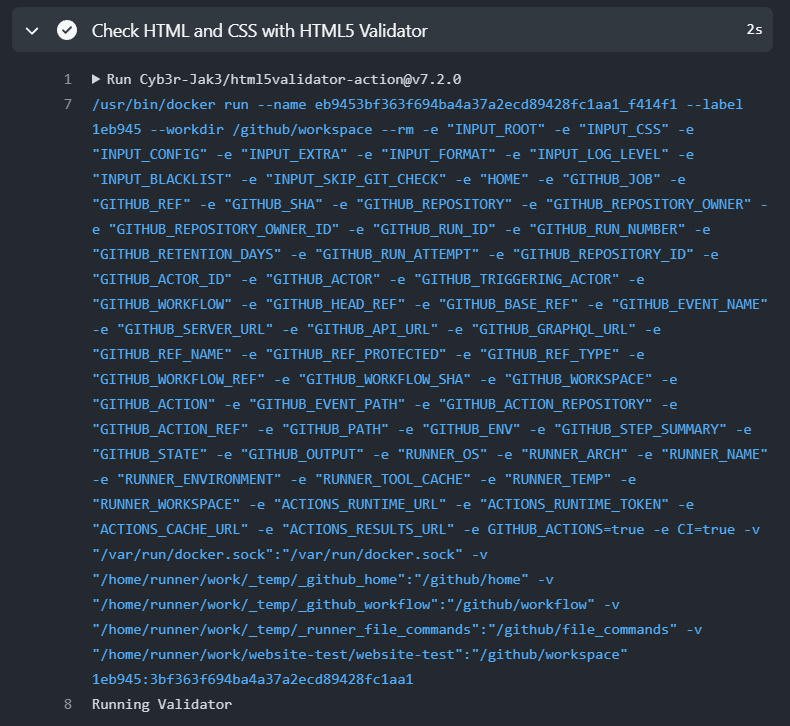This screenshot has height=726, width=790.
Task: Click the 'GITHUB_ACTIONS=true' text
Action: [x=566, y=530]
